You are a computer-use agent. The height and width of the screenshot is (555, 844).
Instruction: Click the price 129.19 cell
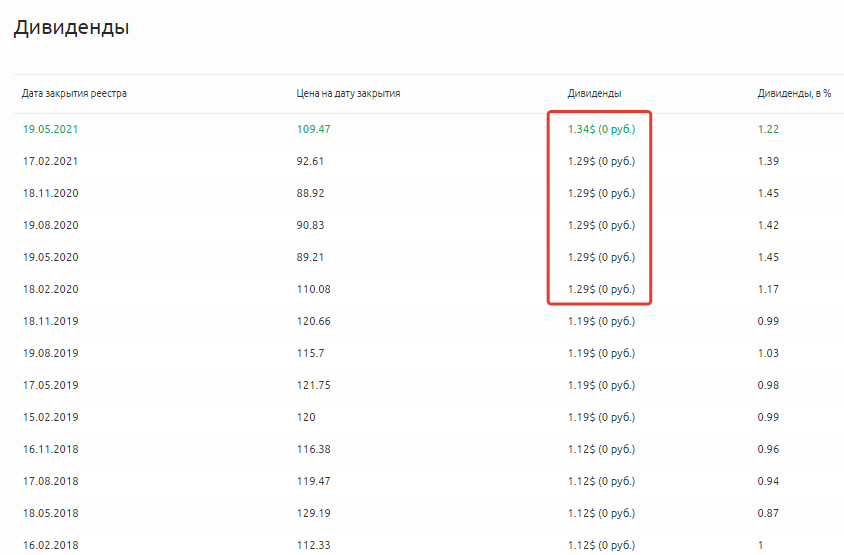(313, 513)
